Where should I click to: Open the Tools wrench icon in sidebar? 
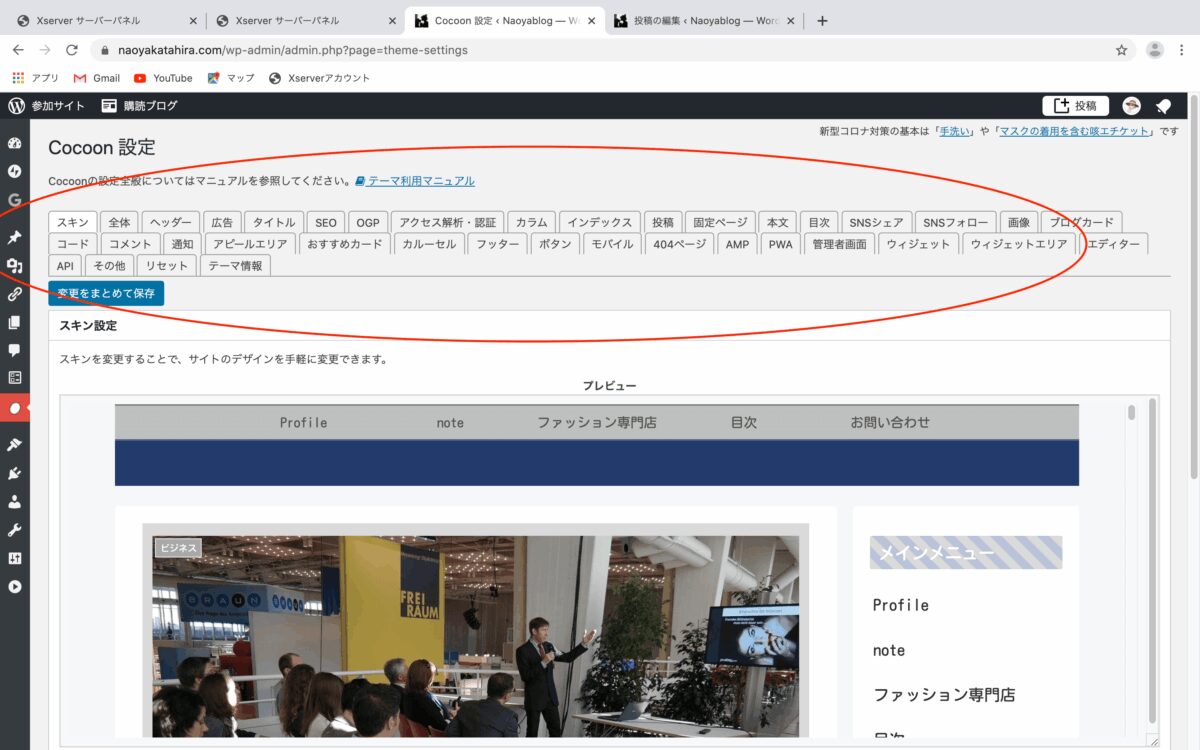click(14, 530)
